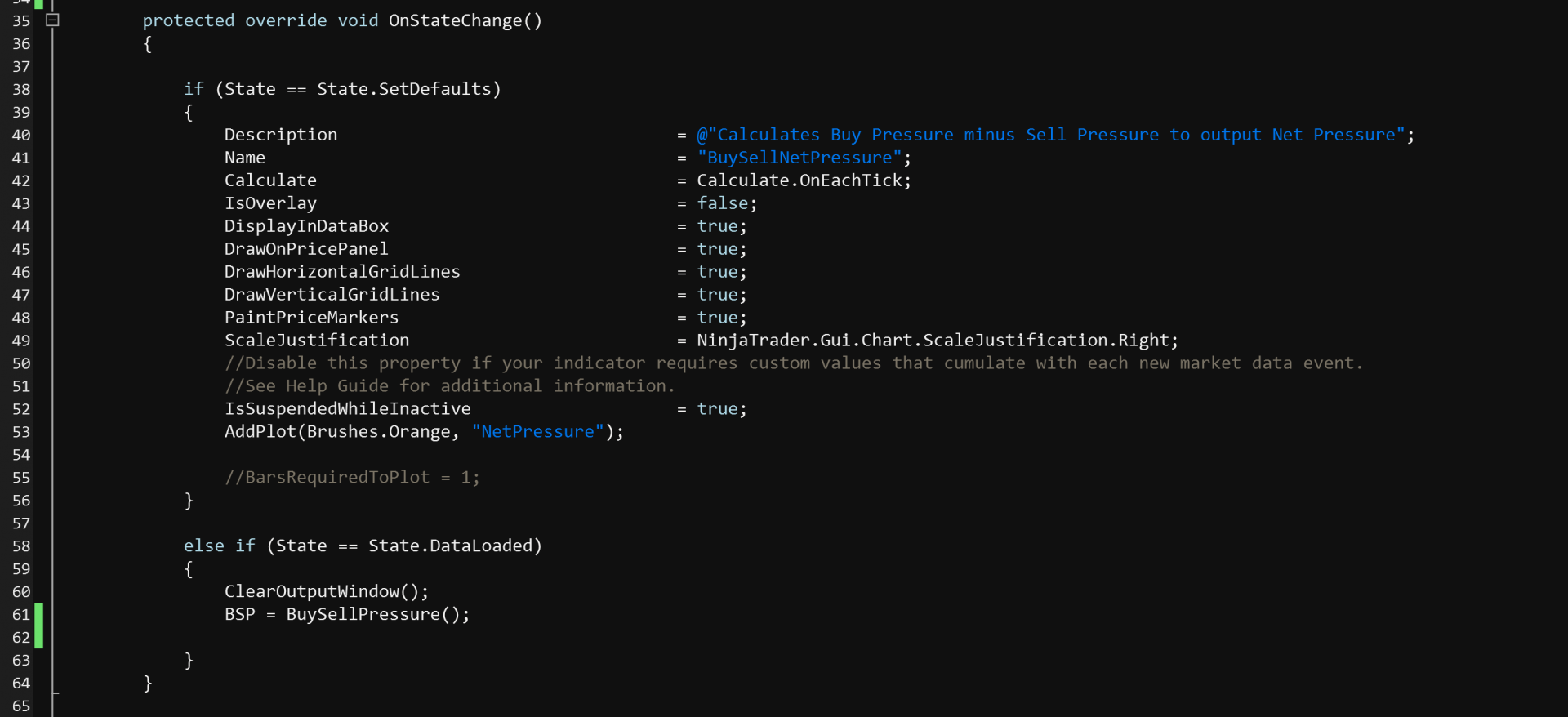
Task: Place cursor on Calculate.OnEachTick value
Action: pyautogui.click(x=802, y=180)
